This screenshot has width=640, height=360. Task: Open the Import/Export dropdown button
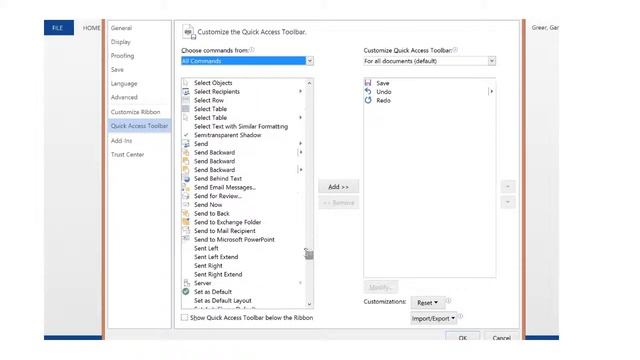click(x=433, y=318)
